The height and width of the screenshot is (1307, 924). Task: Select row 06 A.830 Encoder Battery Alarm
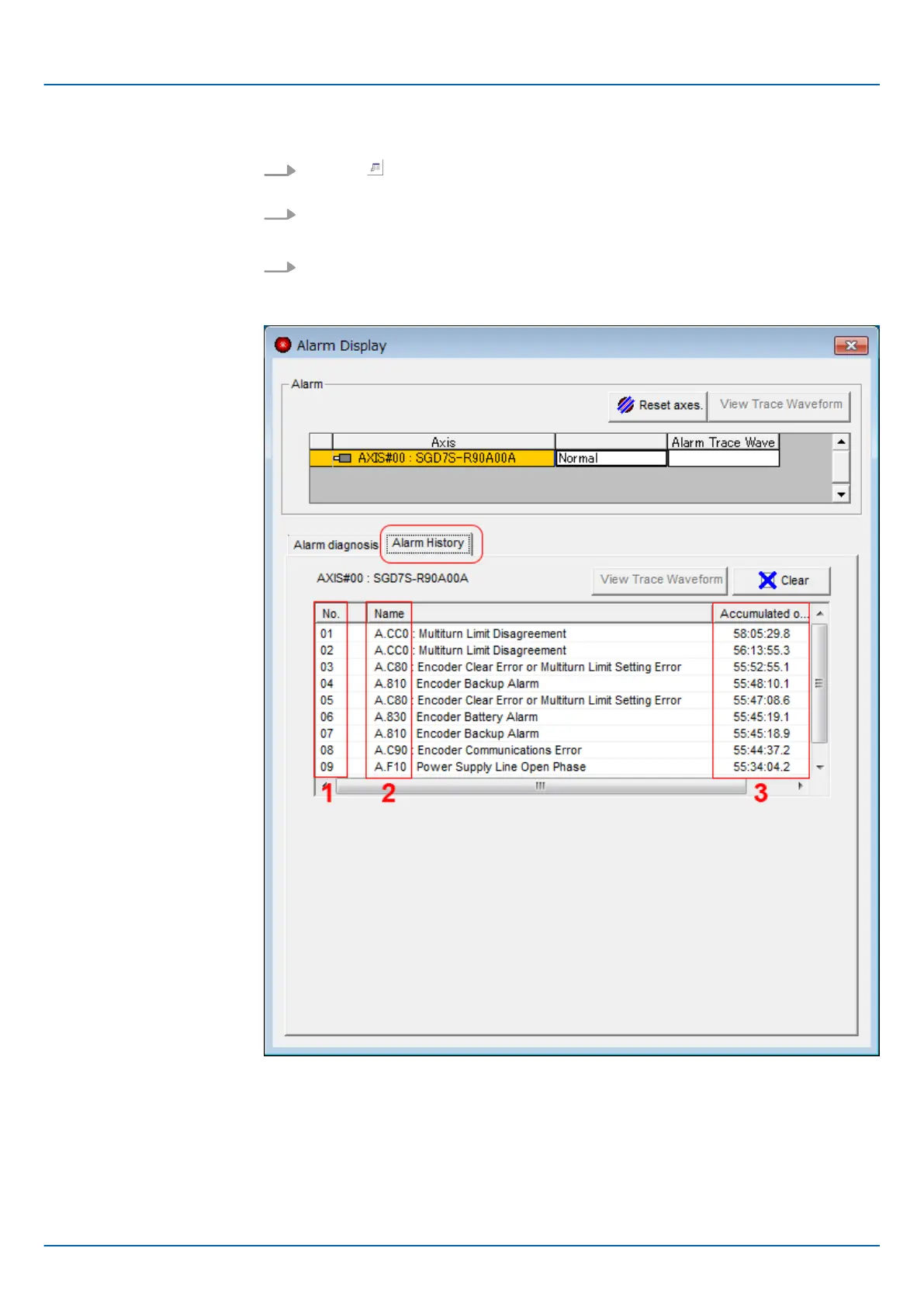[x=562, y=717]
